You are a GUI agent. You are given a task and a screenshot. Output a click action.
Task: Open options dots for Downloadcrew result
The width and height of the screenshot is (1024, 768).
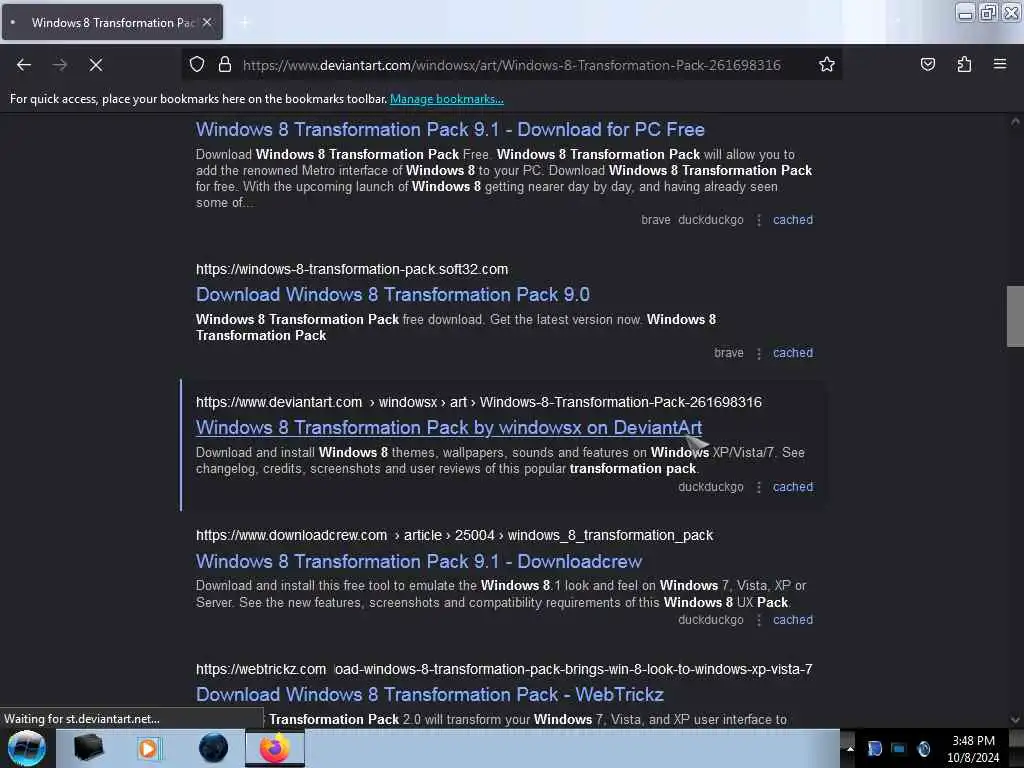(758, 620)
